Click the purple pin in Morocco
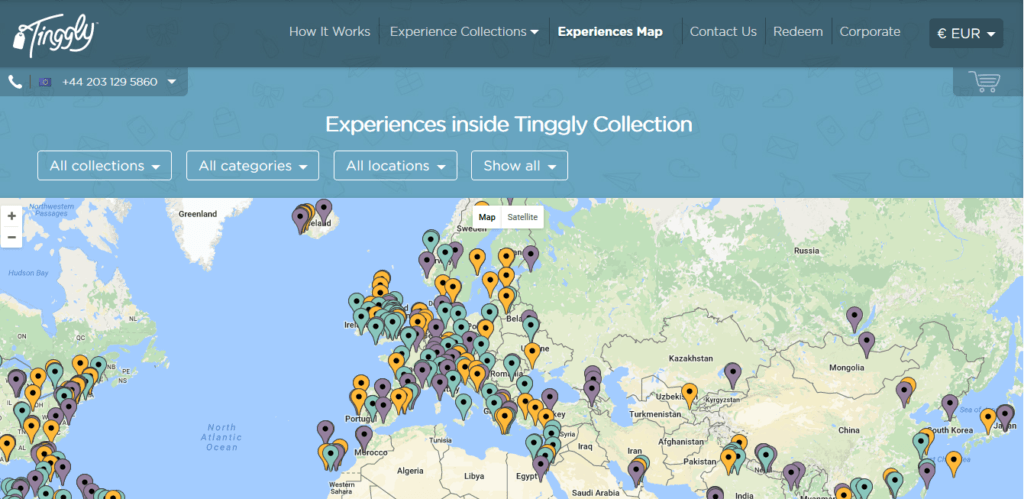This screenshot has height=499, width=1024. pos(364,438)
